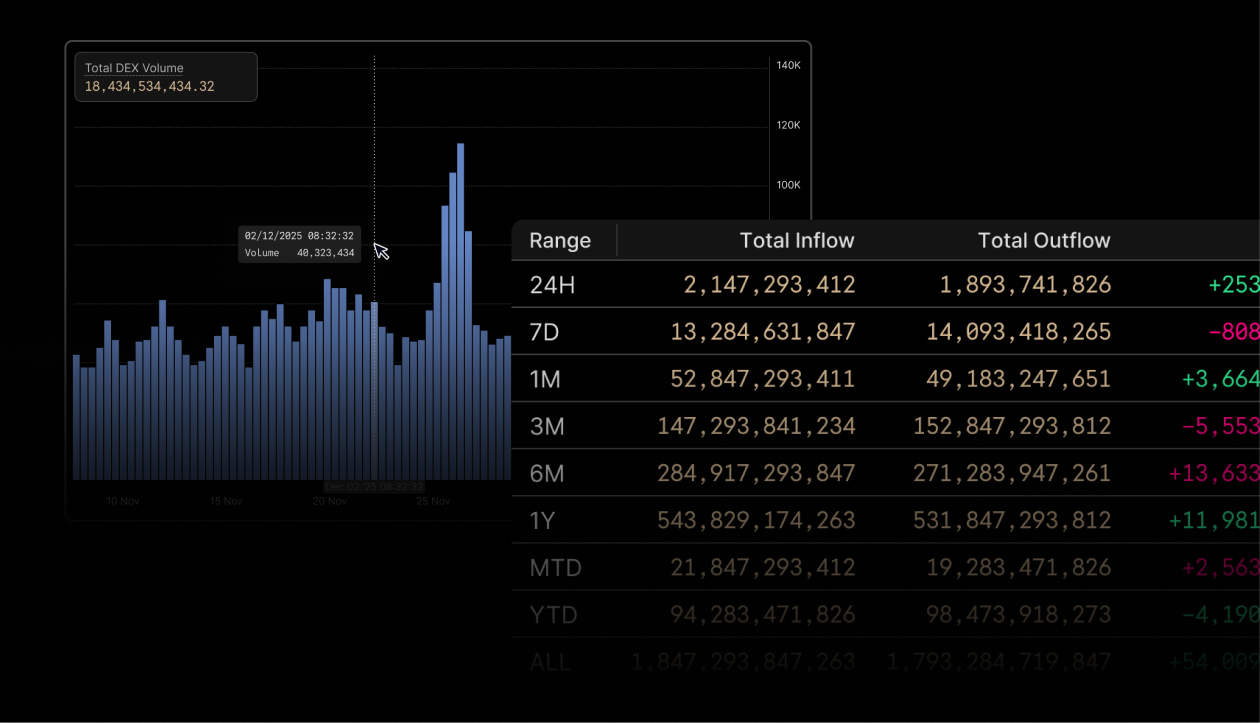Click inflow value 543,829,174,263
1260x723 pixels.
tap(756, 520)
